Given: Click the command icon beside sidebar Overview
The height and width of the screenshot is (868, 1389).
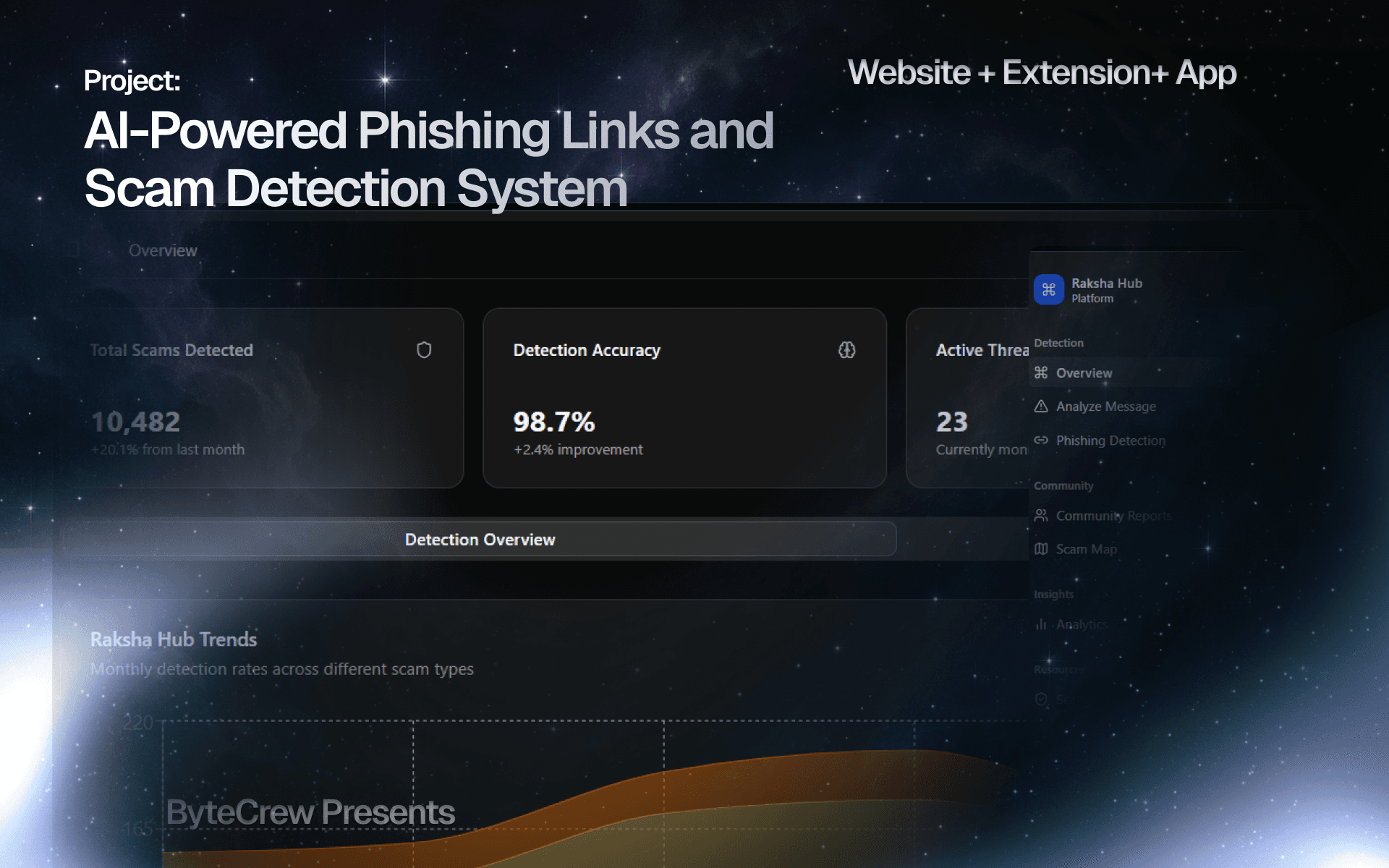Looking at the screenshot, I should point(1041,373).
